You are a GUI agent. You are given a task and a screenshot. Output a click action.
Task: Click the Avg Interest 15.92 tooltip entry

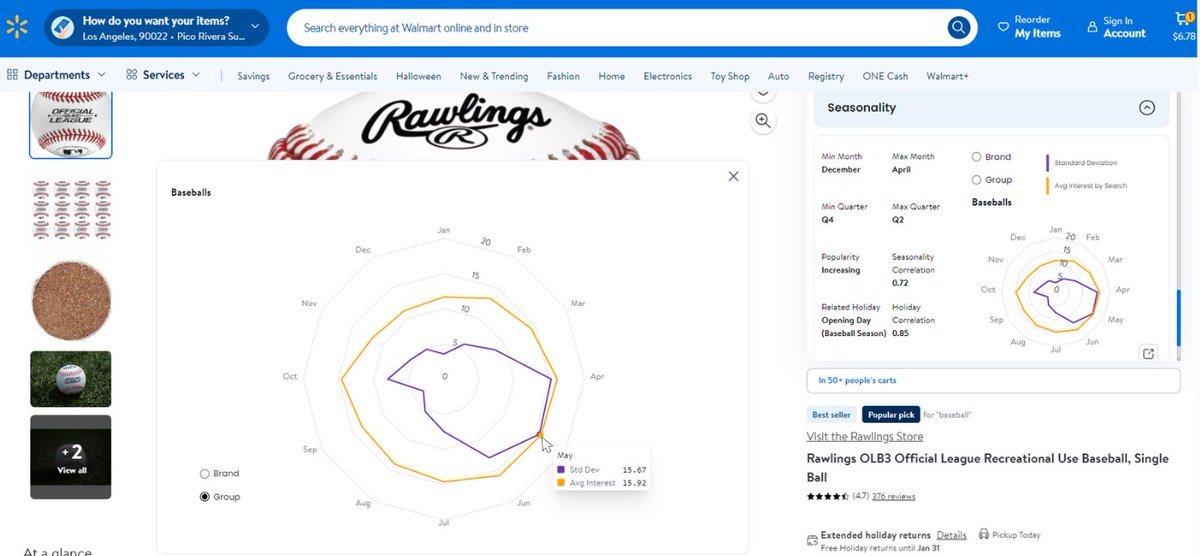tap(601, 483)
